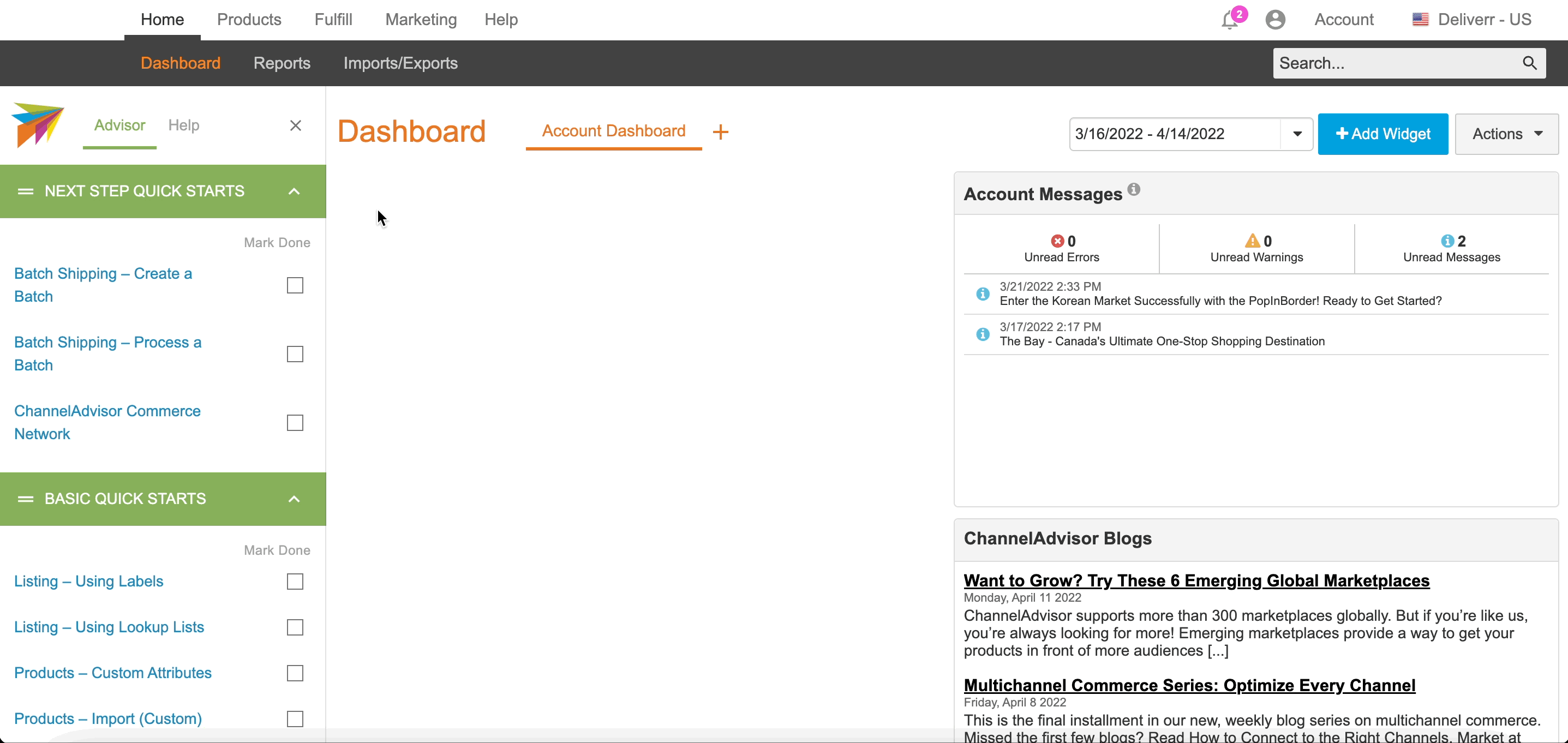Image resolution: width=1568 pixels, height=743 pixels.
Task: Click the user profile avatar icon
Action: coord(1275,20)
